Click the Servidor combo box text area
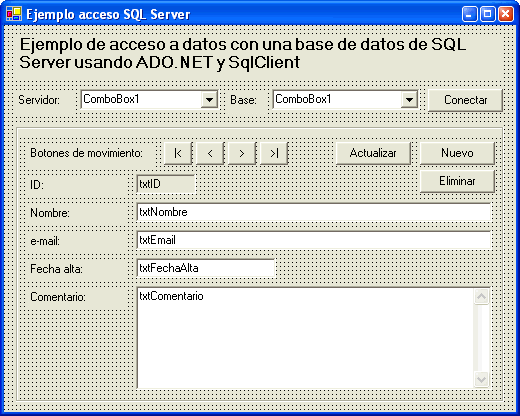This screenshot has width=520, height=416. (x=141, y=99)
